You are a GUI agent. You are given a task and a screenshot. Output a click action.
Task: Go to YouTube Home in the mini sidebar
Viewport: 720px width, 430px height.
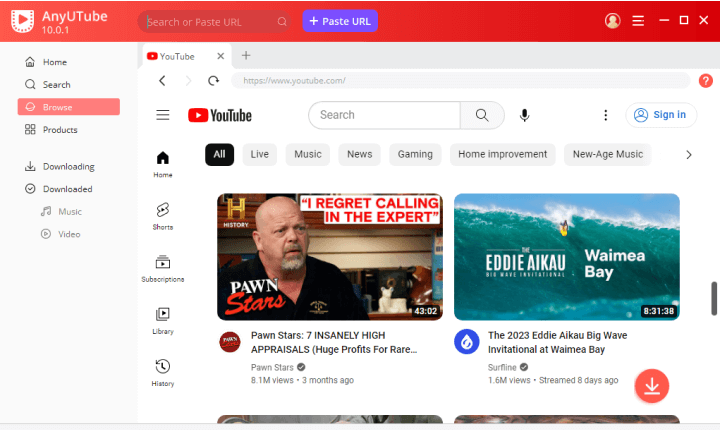[163, 164]
